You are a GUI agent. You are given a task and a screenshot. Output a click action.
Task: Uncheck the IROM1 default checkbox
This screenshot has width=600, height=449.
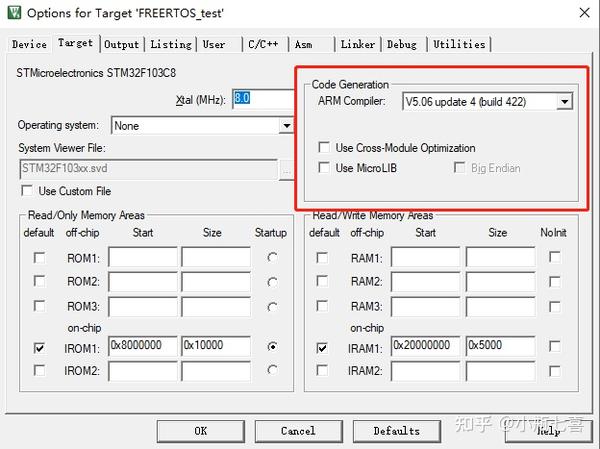point(39,348)
